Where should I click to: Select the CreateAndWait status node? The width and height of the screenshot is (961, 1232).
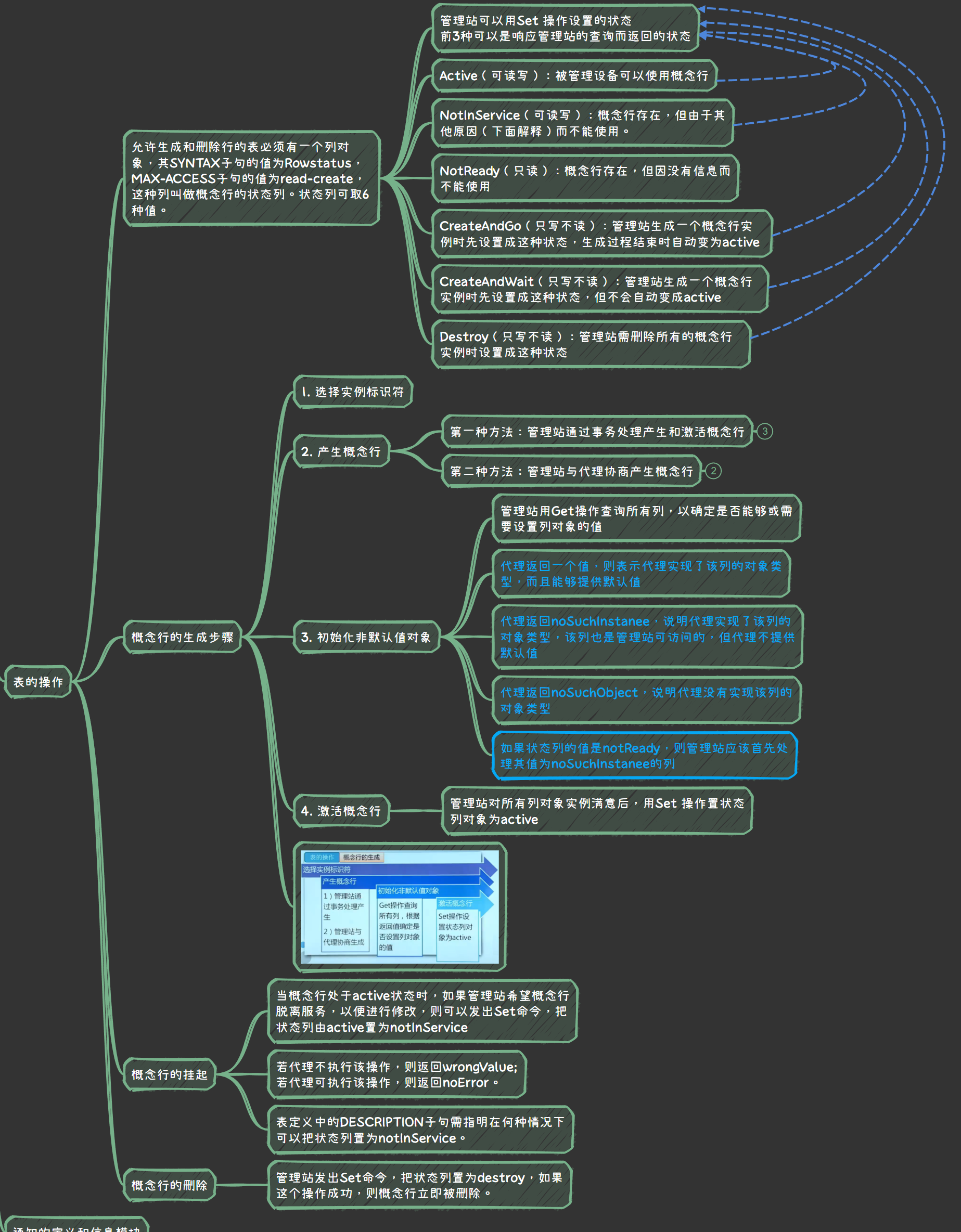click(x=600, y=289)
